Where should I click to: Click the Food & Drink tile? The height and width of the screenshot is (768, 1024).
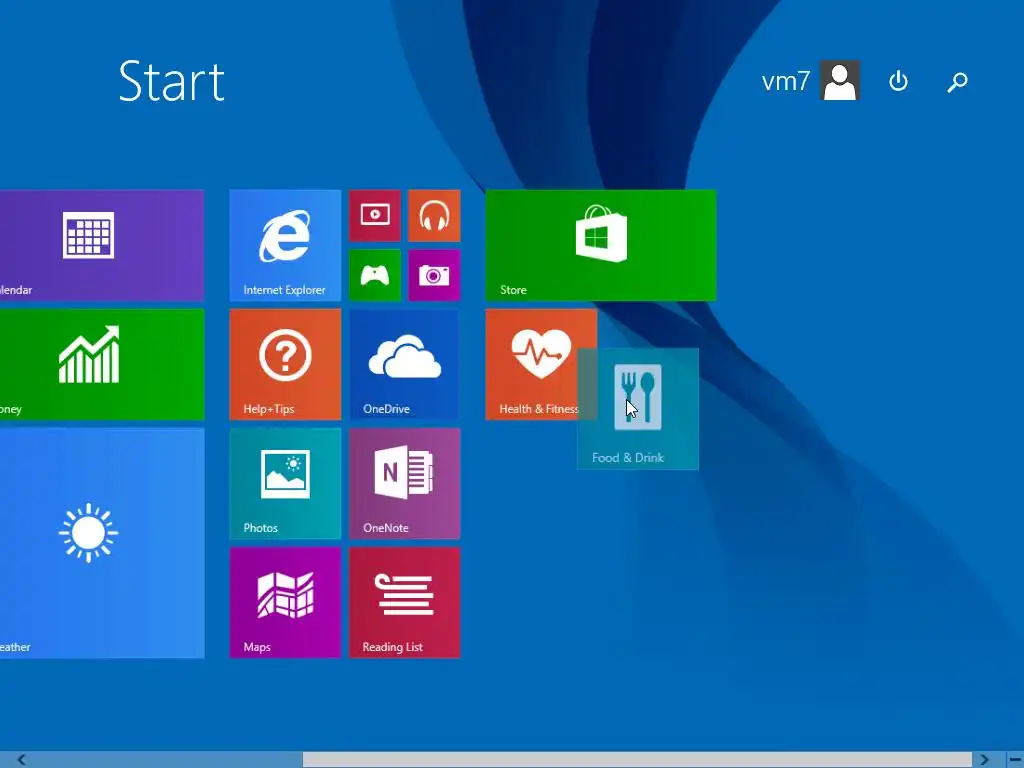[x=638, y=409]
